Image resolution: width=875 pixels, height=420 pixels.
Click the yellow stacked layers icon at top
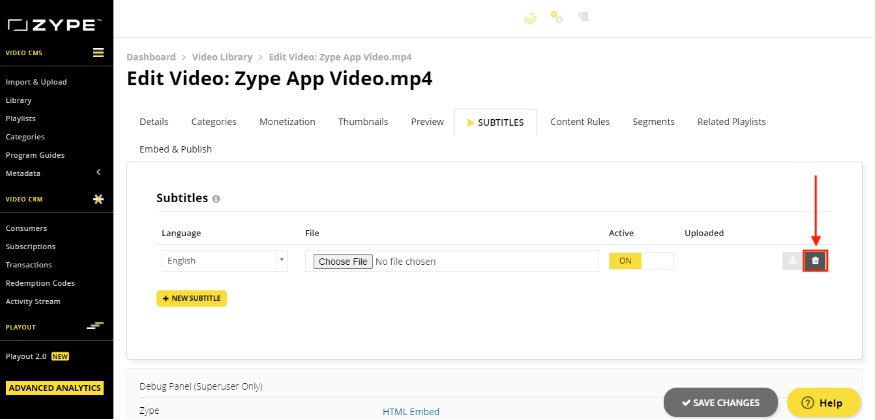pos(530,18)
